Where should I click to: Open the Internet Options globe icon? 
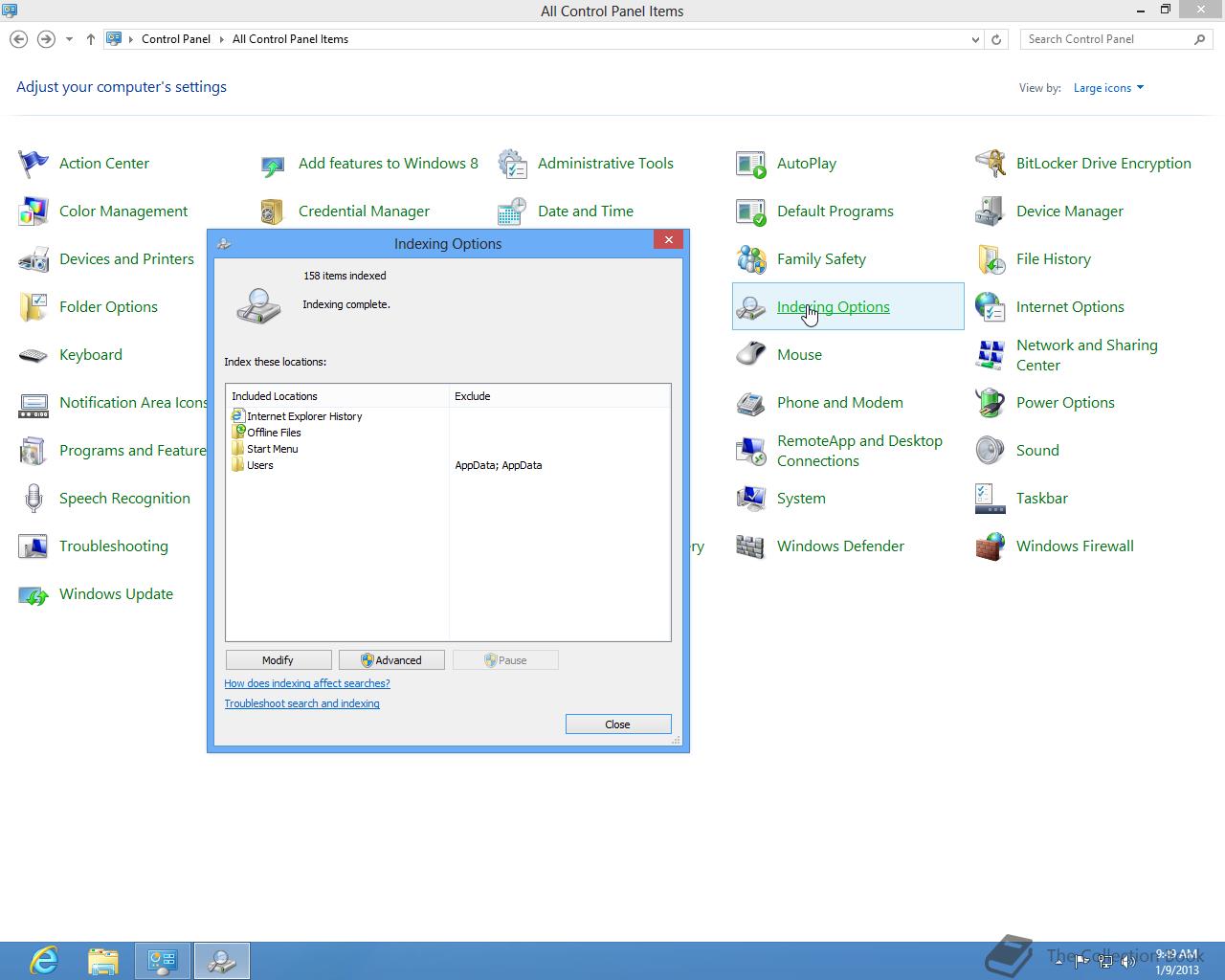991,307
